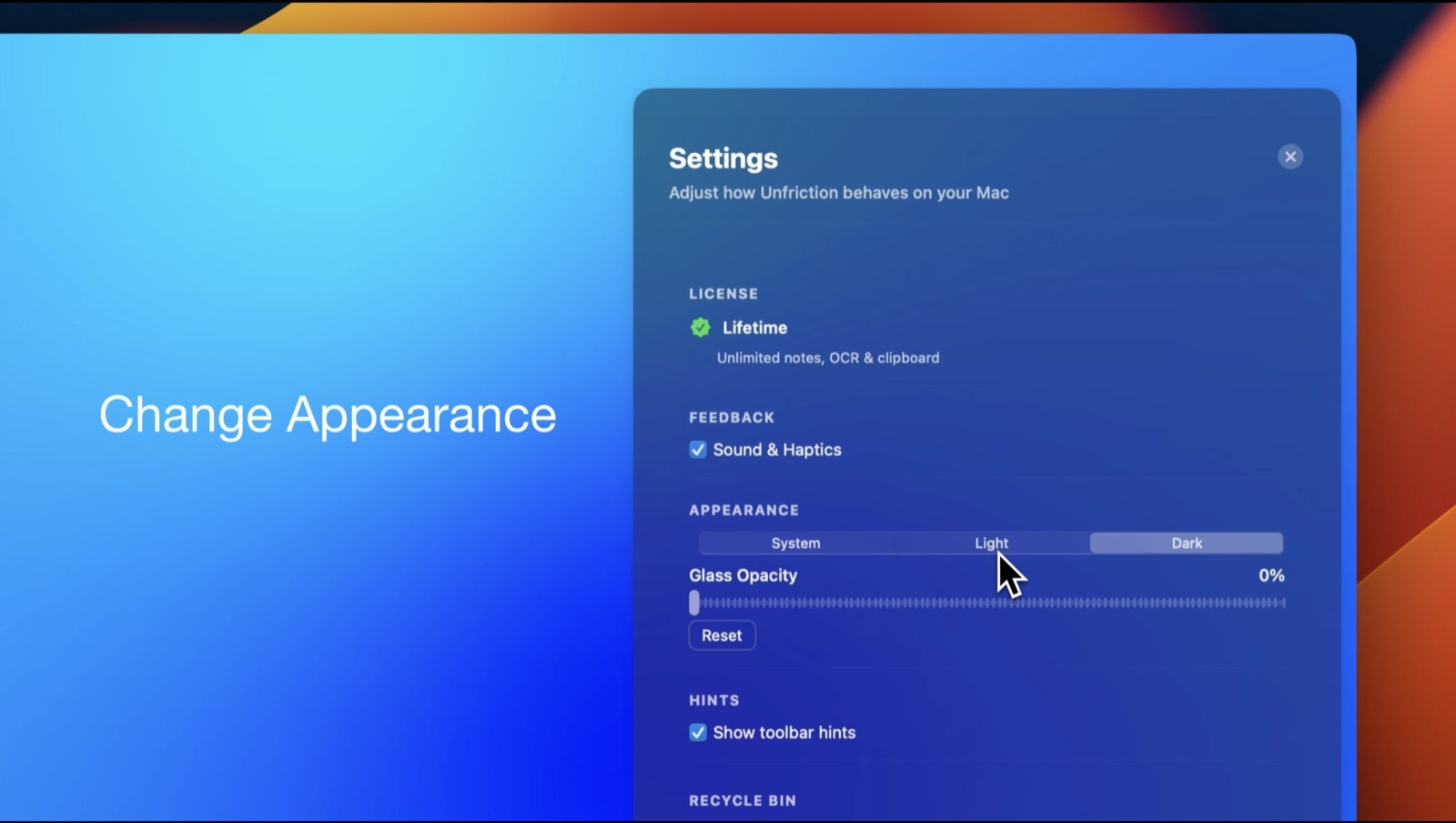Image resolution: width=1456 pixels, height=823 pixels.
Task: Click 'Adjust how Unfriction behaves on your Mac'
Action: [839, 193]
